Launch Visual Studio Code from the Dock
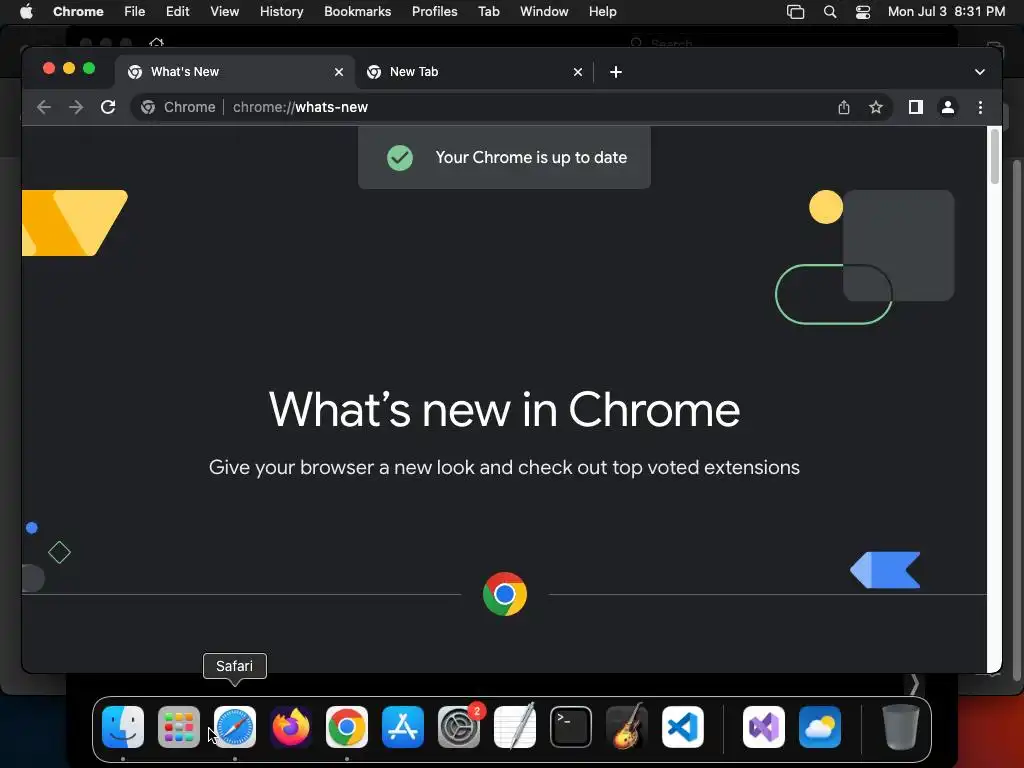 pos(682,727)
